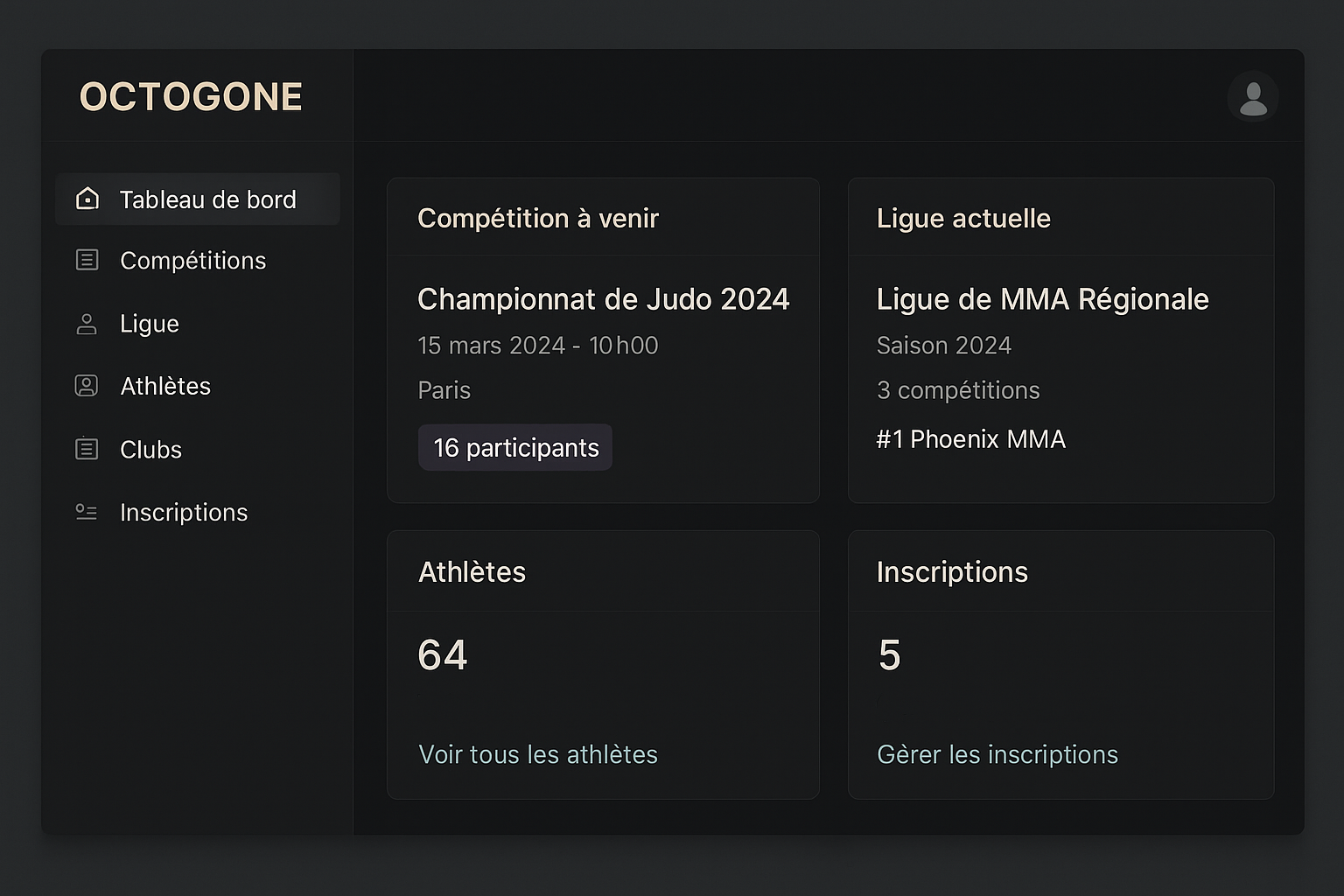The image size is (1344, 896).
Task: Click the Inscriptions sidebar icon
Action: (87, 512)
